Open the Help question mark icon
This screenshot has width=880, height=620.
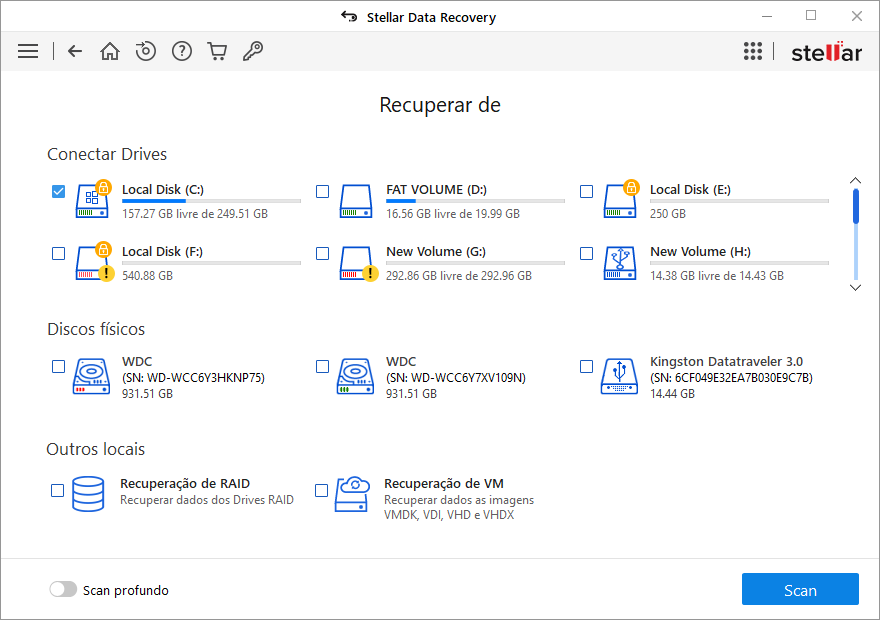click(182, 51)
